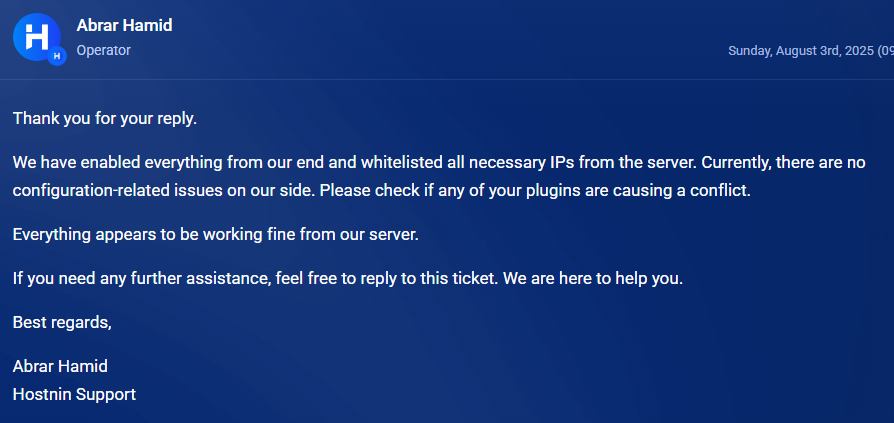Click the large Hostnin H avatar
Image resolution: width=894 pixels, height=423 pixels.
pos(36,37)
